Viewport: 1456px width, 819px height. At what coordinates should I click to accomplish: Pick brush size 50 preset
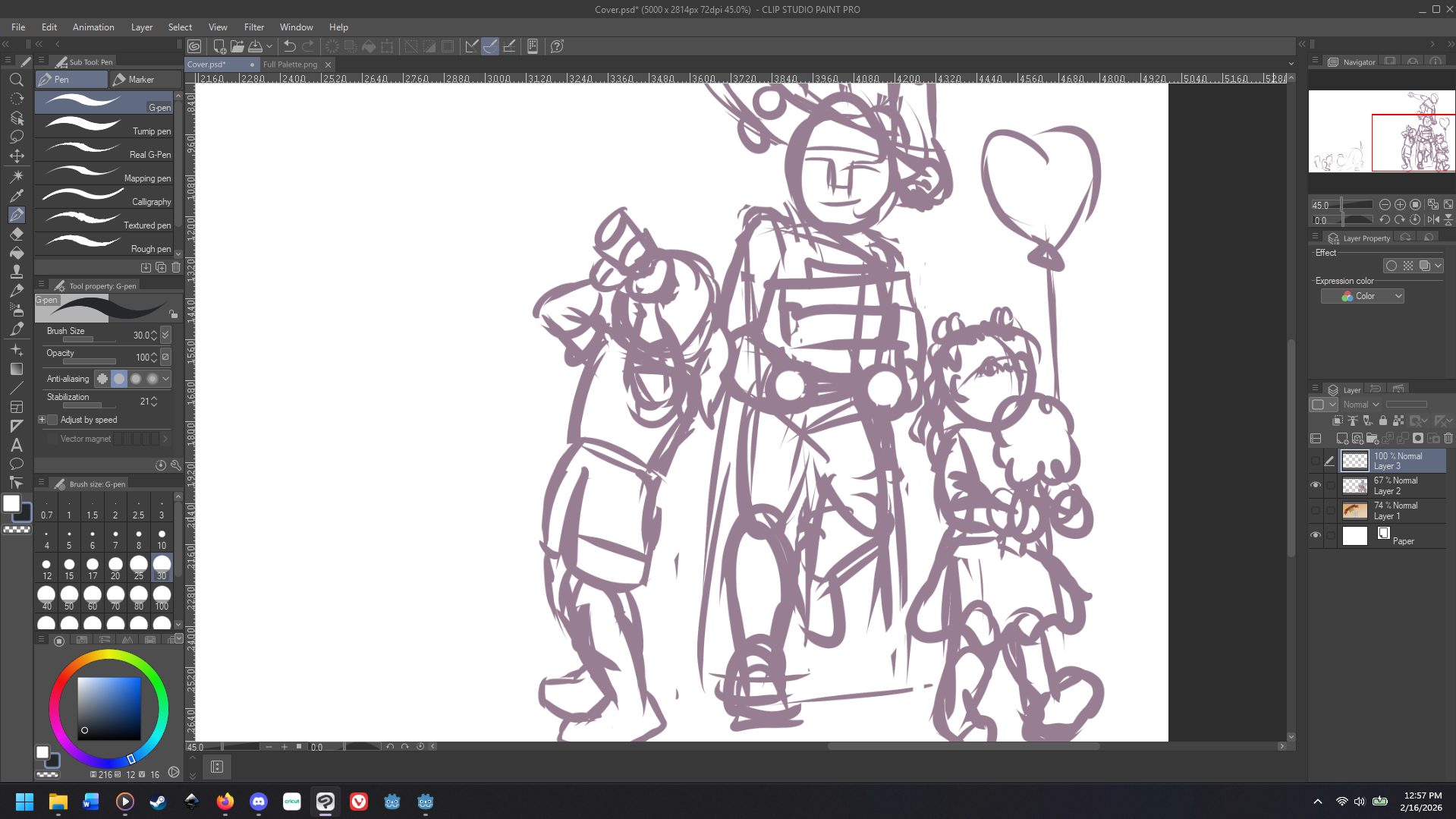69,597
